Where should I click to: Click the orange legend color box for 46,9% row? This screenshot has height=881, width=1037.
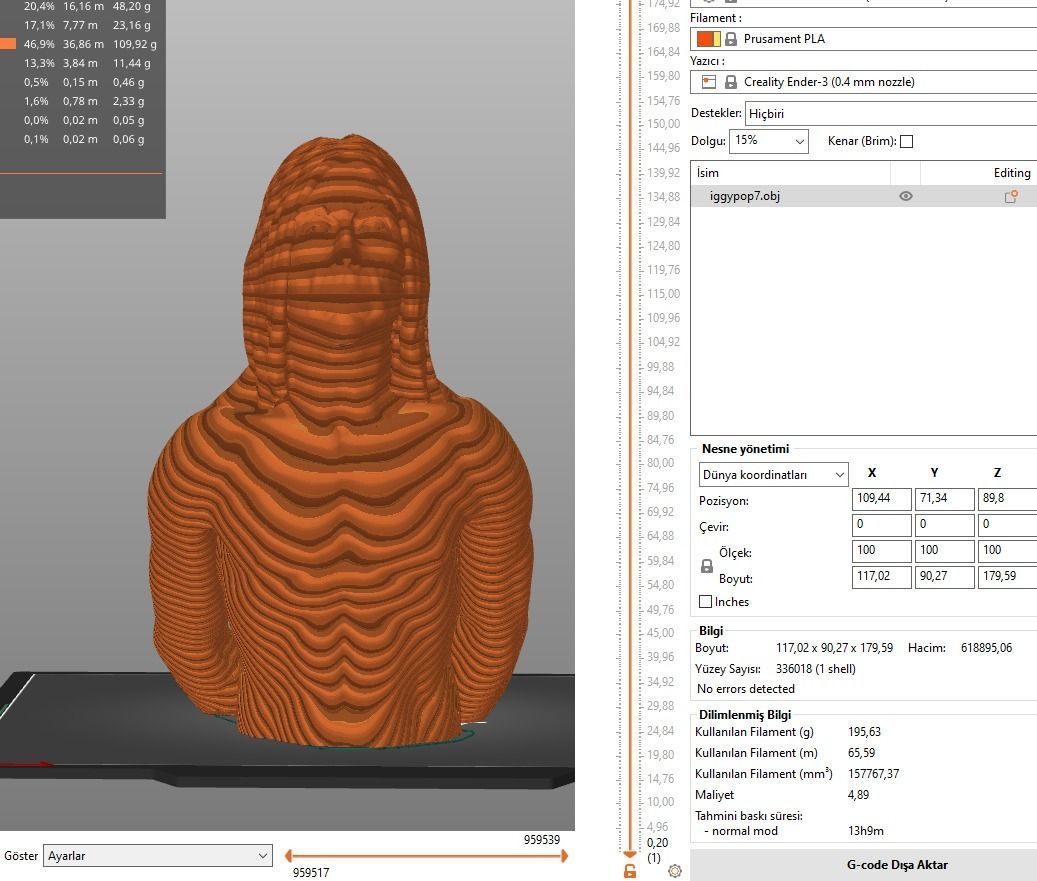coord(7,44)
